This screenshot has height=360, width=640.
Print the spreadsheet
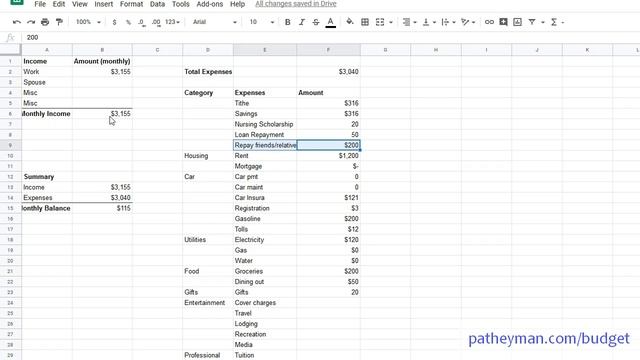(45, 22)
